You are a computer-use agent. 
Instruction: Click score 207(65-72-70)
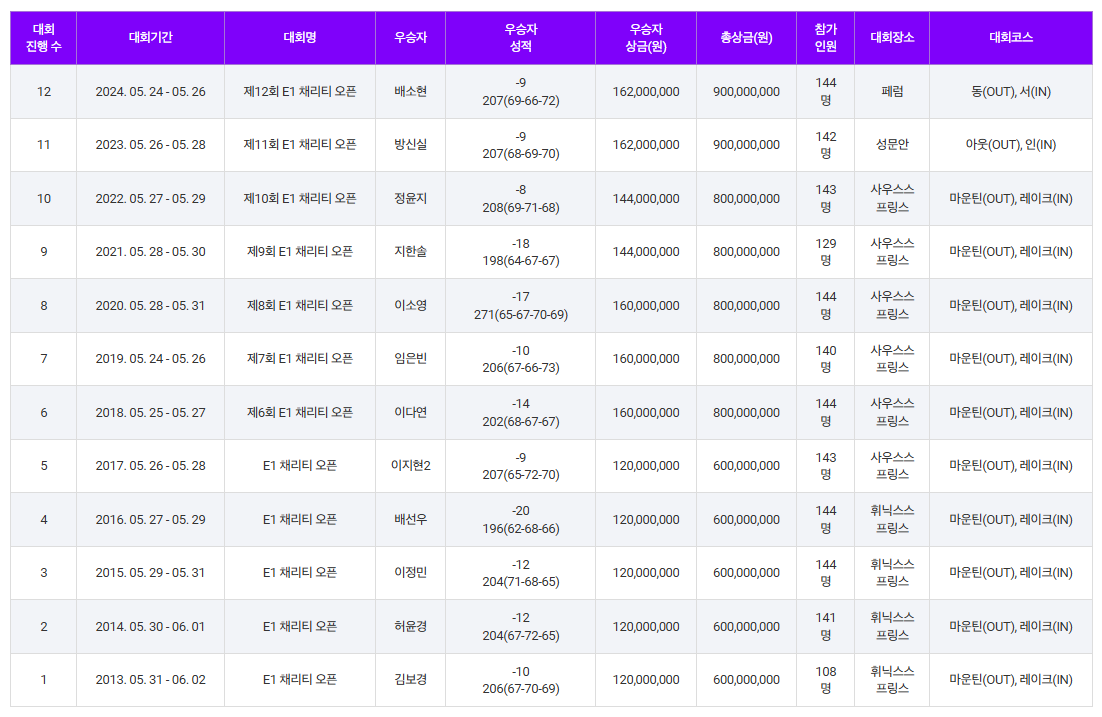pos(521,474)
